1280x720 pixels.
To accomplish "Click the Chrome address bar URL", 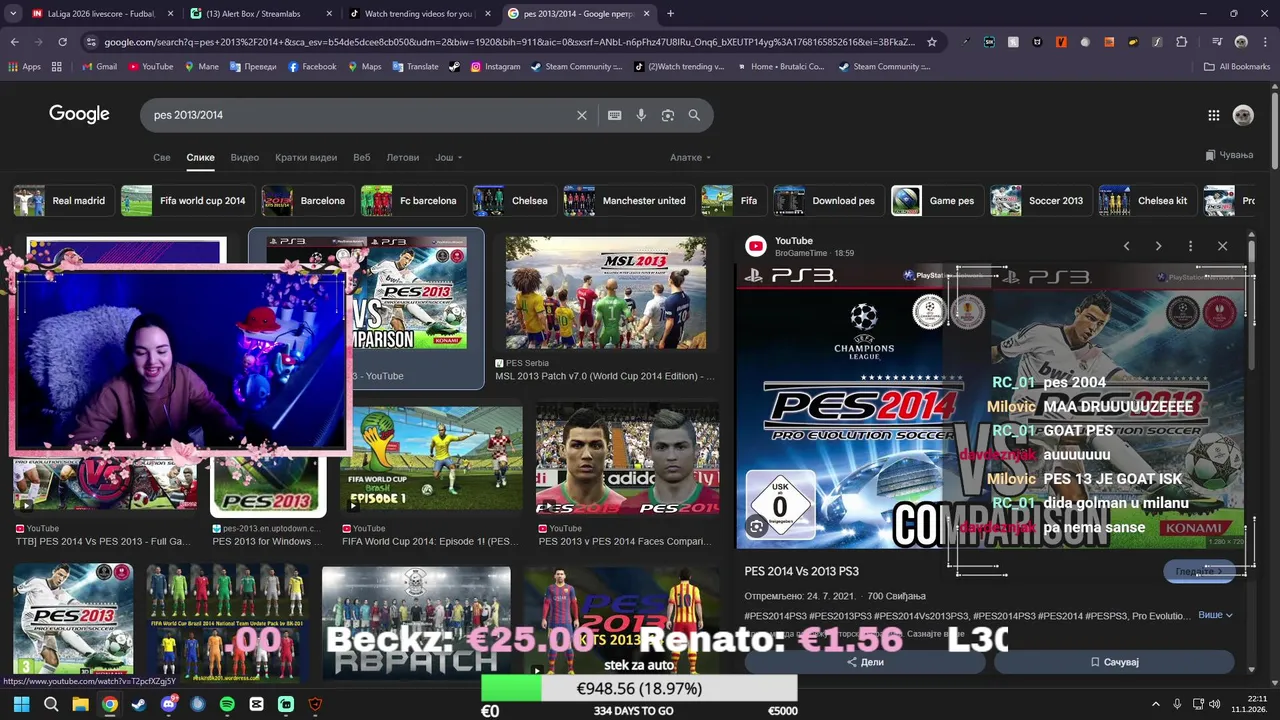I will tap(508, 42).
